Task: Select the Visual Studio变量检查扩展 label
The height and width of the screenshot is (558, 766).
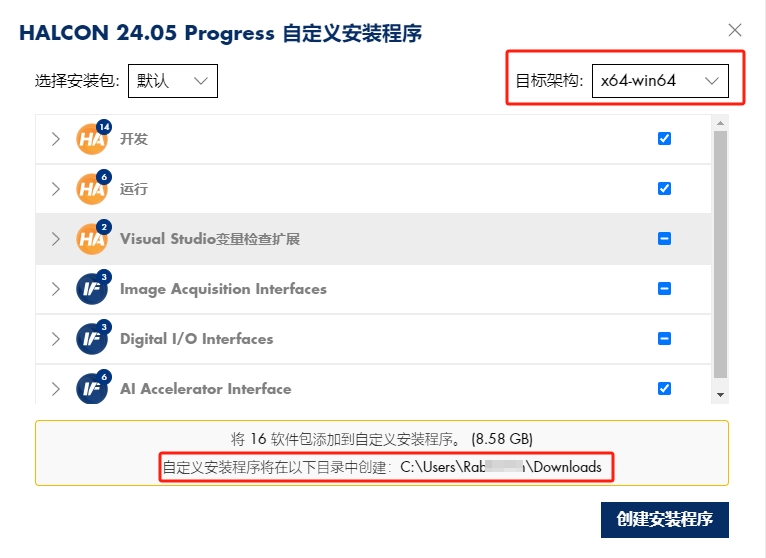Action: [x=210, y=239]
